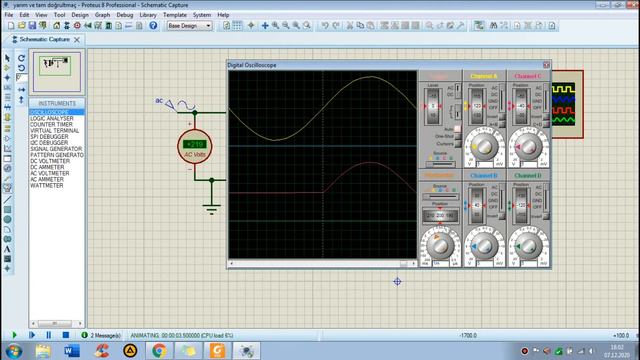Open the Library menu
The image size is (640, 360).
pyautogui.click(x=148, y=15)
